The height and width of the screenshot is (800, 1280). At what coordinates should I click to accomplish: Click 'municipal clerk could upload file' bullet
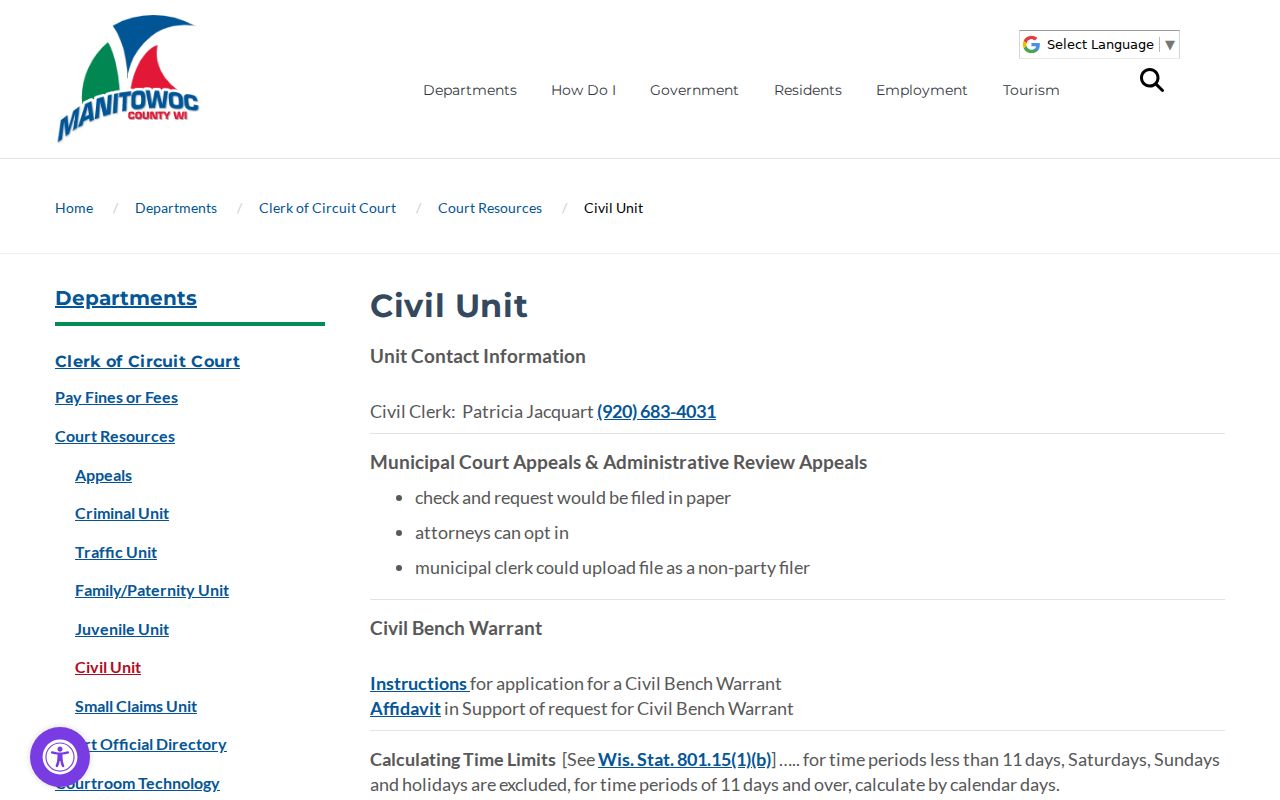pyautogui.click(x=612, y=568)
